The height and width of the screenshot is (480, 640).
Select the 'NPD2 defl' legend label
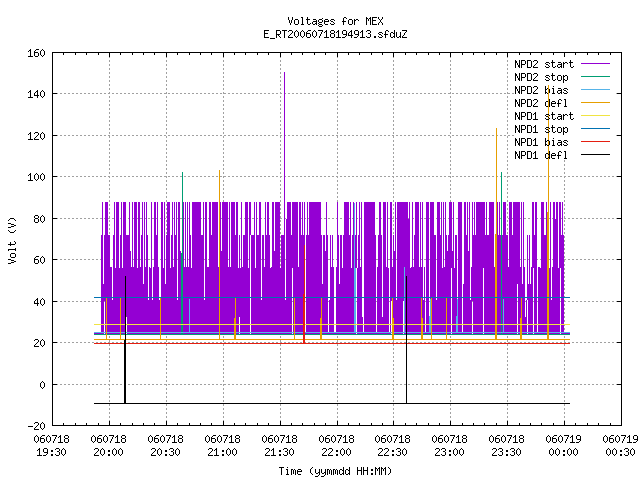pyautogui.click(x=541, y=103)
